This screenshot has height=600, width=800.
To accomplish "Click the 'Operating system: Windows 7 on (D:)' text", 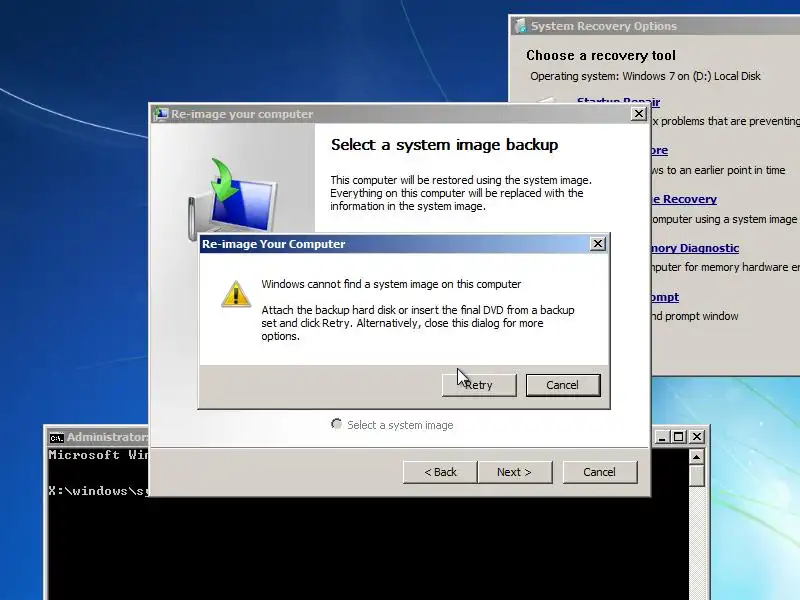I will pos(645,76).
